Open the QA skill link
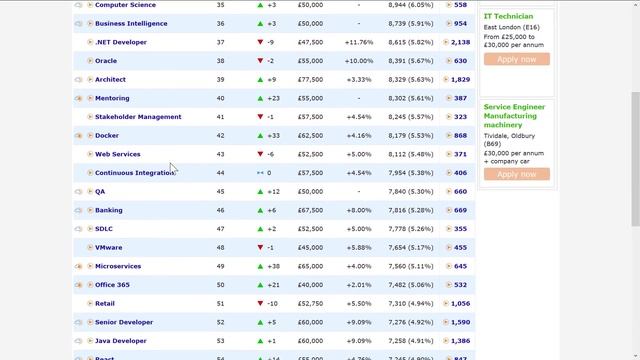640x360 pixels. pyautogui.click(x=100, y=191)
